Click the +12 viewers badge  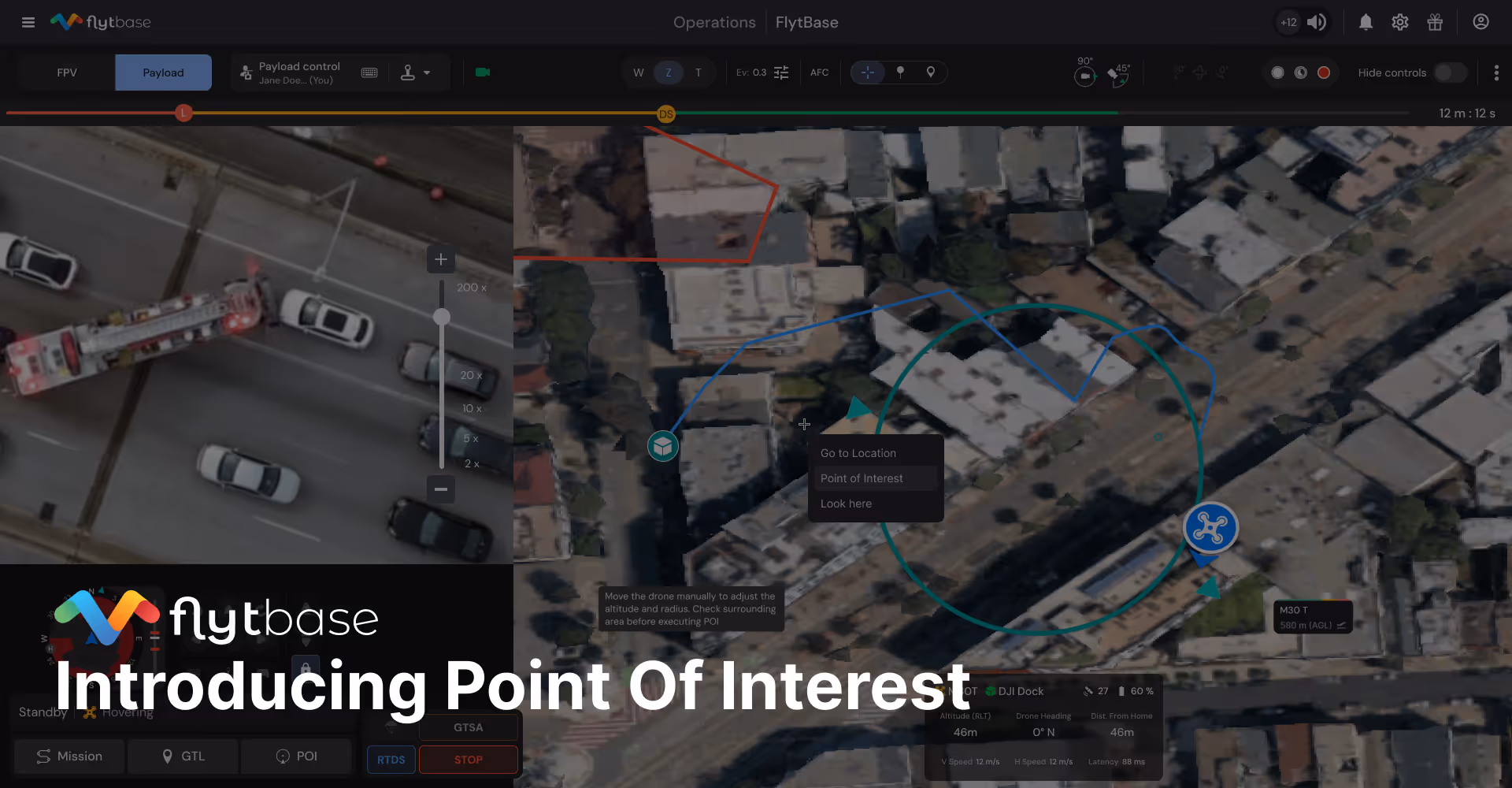(1288, 22)
